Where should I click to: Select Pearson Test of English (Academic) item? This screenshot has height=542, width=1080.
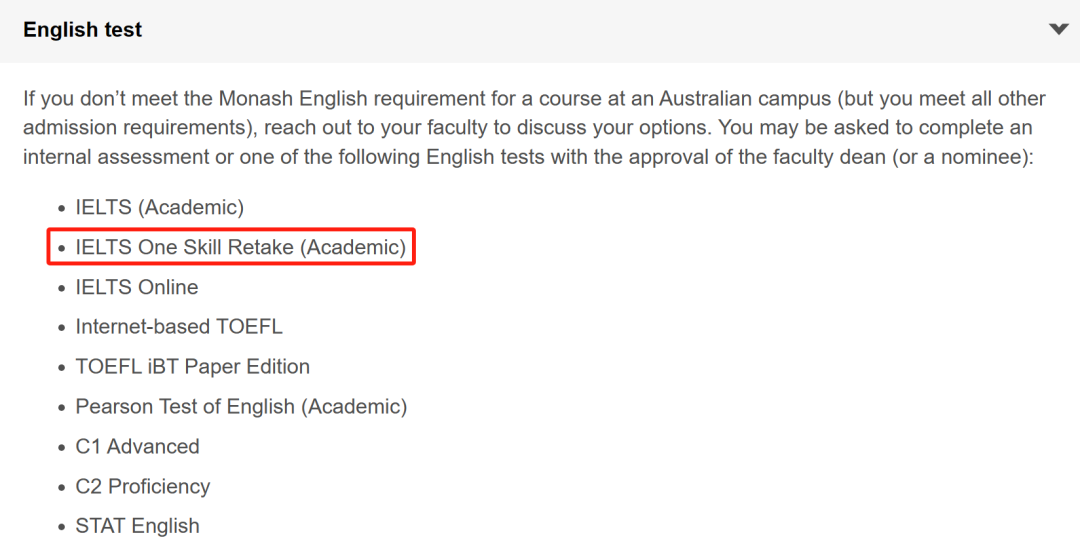pos(241,406)
